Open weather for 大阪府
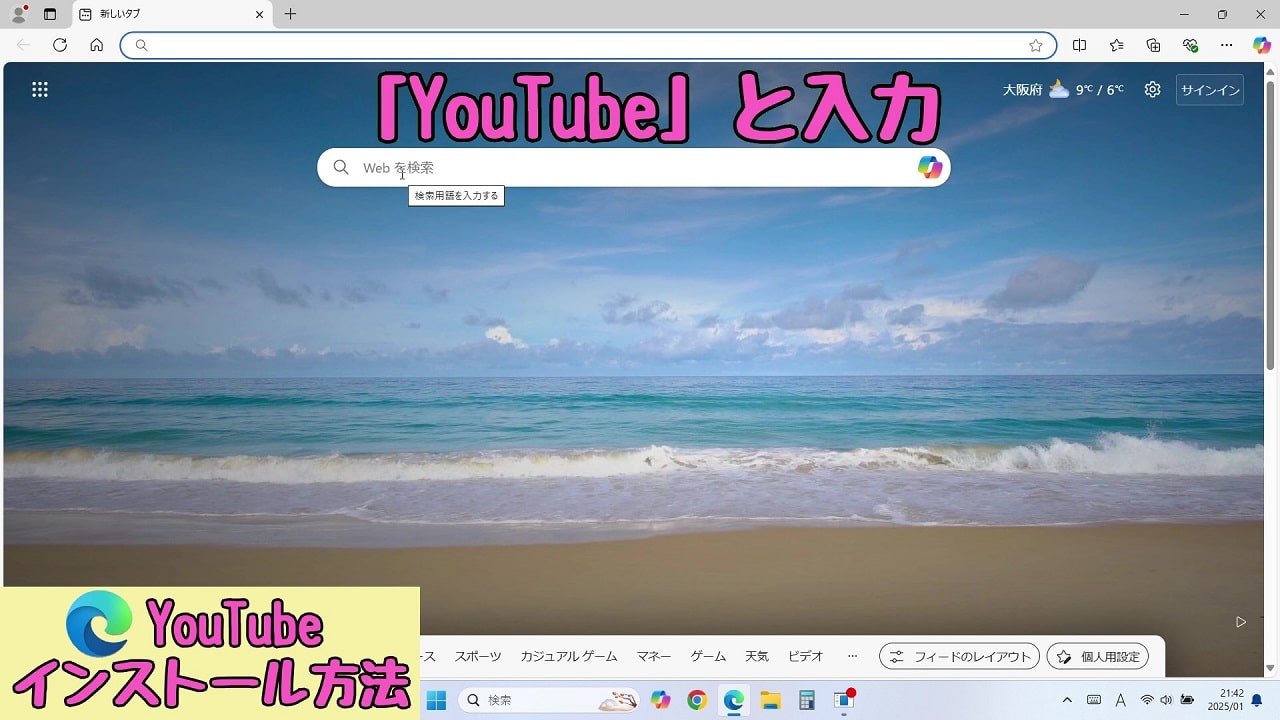 pyautogui.click(x=1063, y=90)
